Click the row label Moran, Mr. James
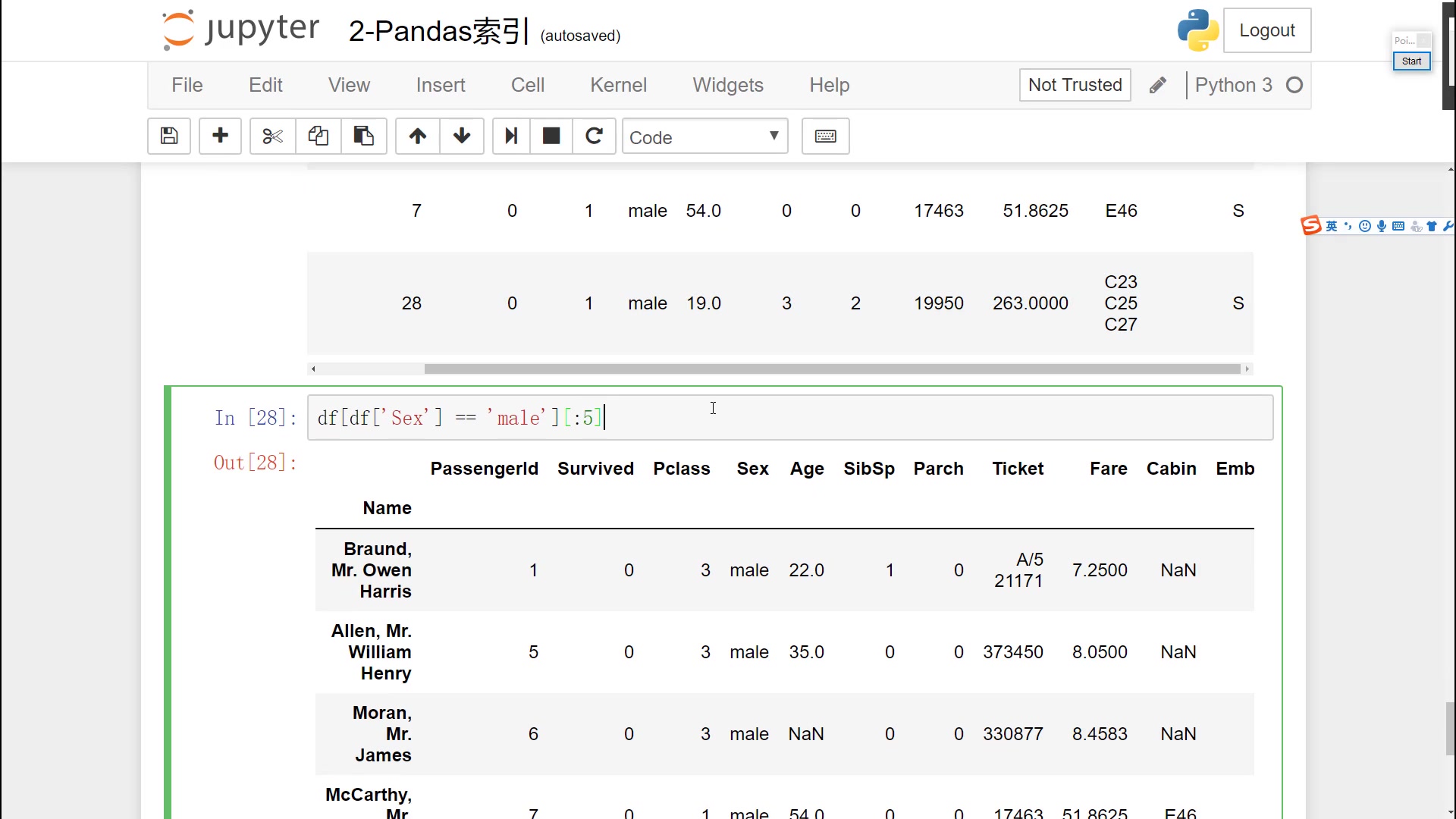The height and width of the screenshot is (819, 1456). (382, 734)
